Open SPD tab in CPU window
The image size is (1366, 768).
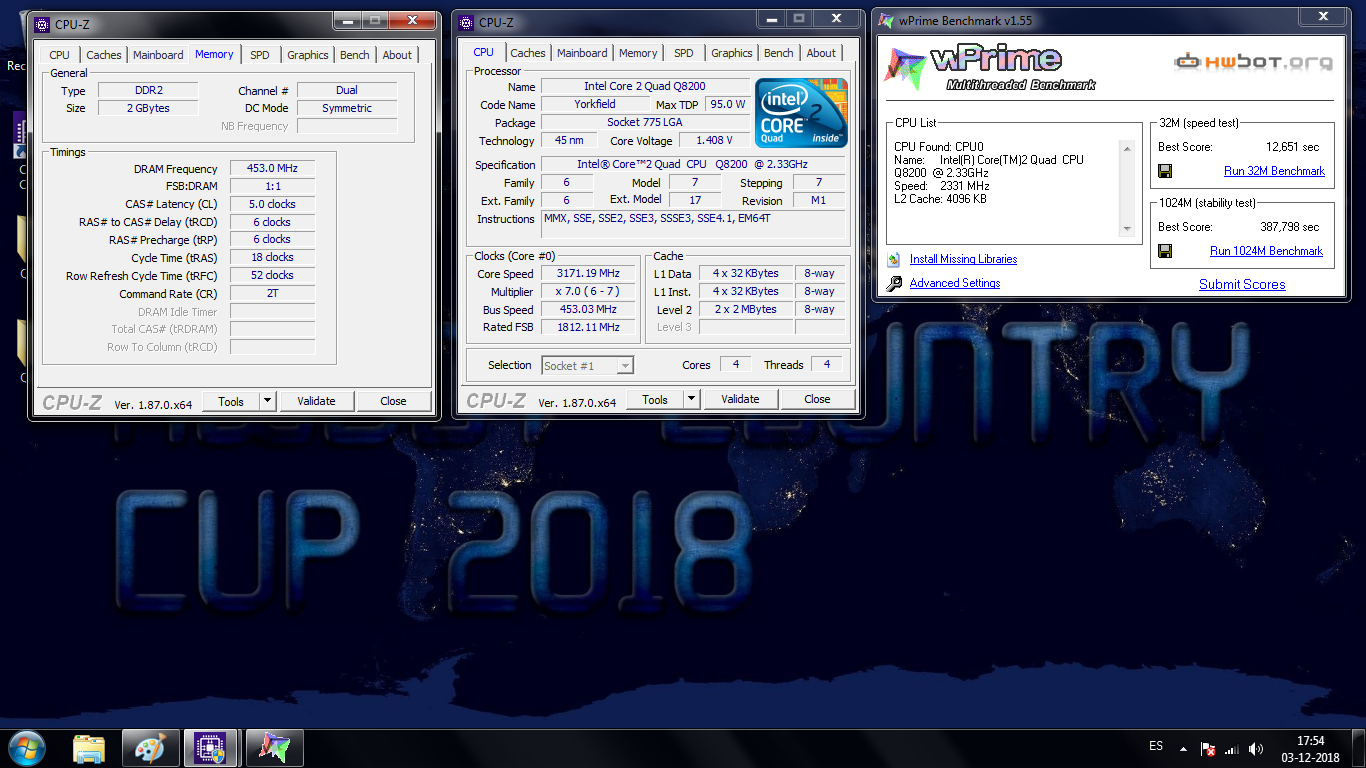pyautogui.click(x=684, y=53)
